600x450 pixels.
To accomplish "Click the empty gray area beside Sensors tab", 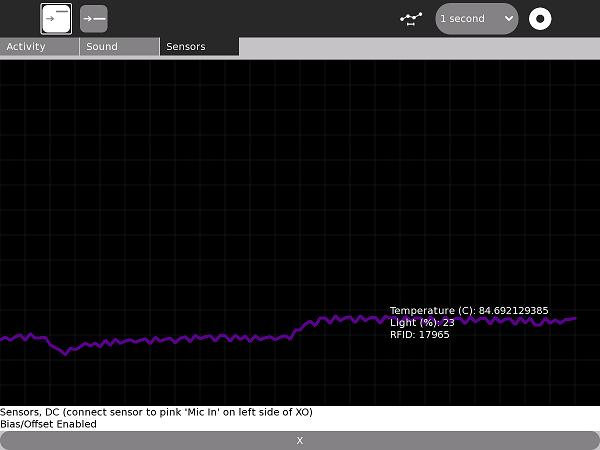I will point(420,46).
